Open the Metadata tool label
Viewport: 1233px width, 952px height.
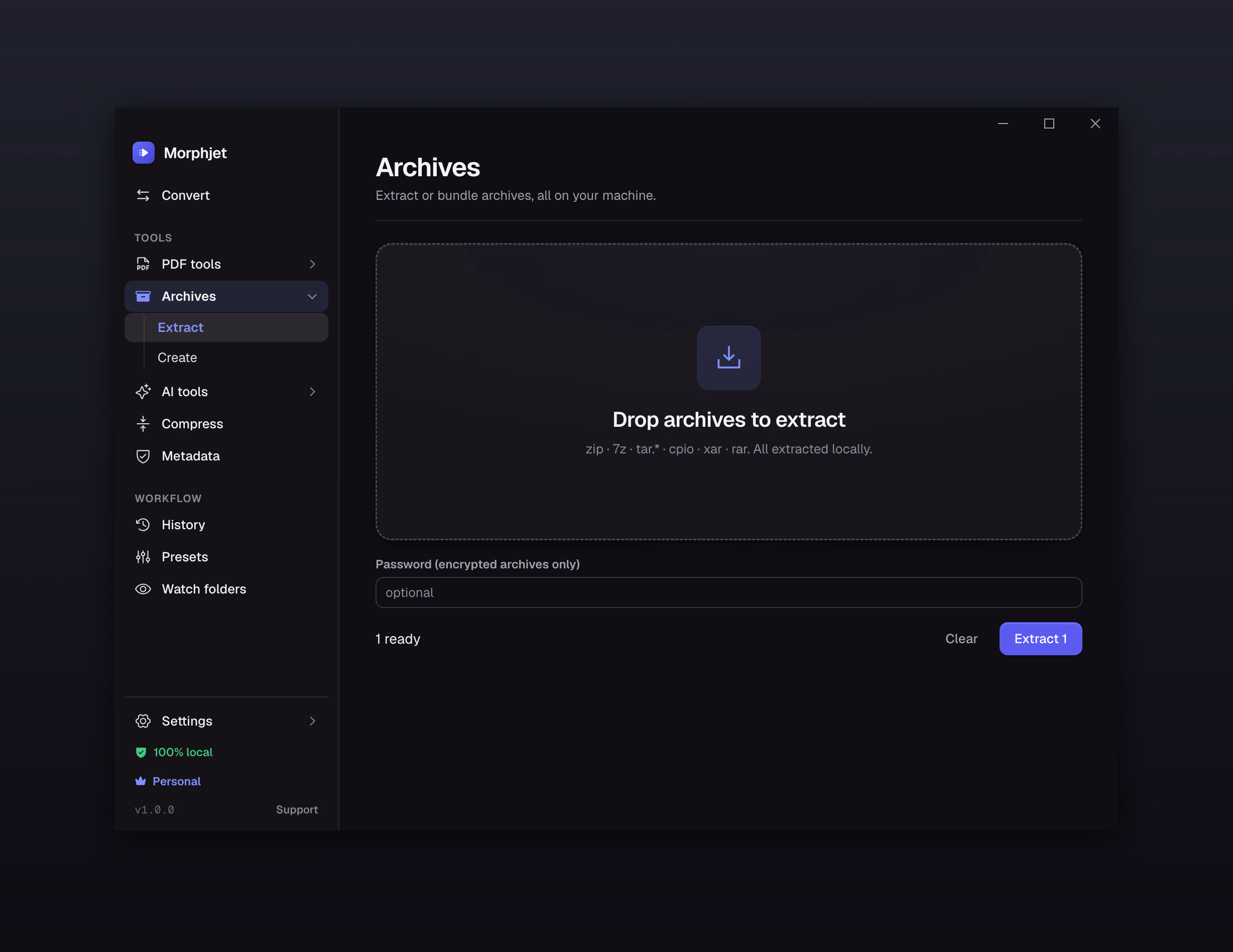[191, 456]
